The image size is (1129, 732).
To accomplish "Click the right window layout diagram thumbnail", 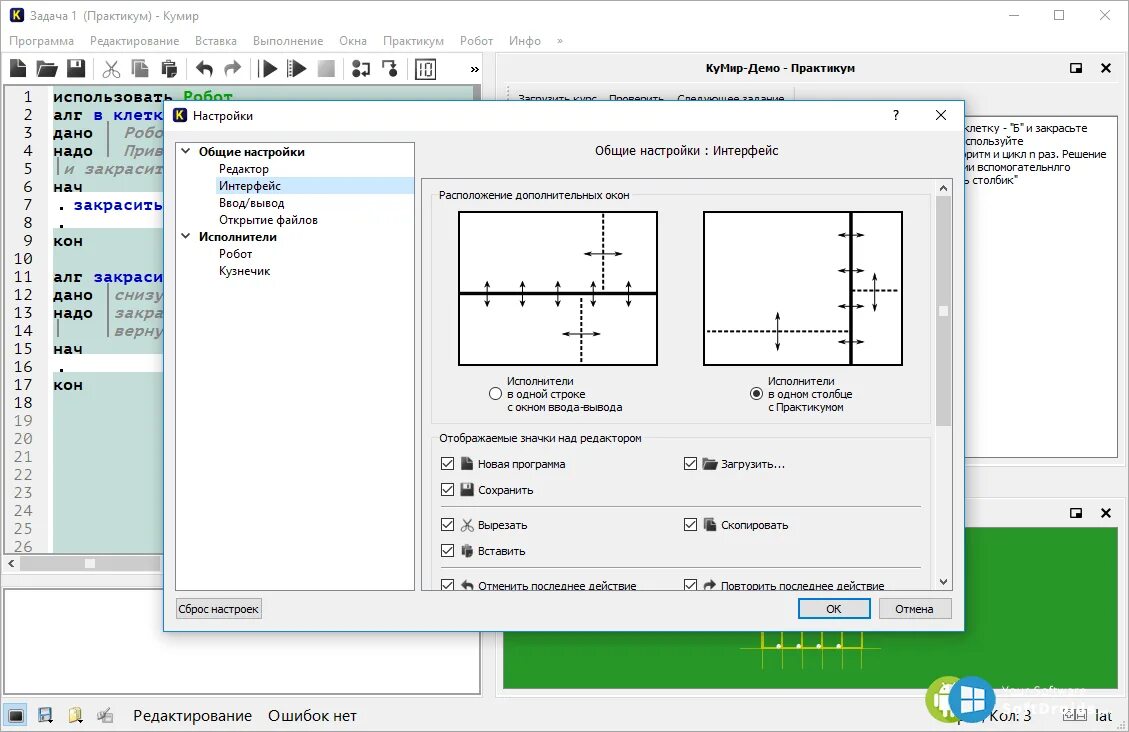I will click(x=803, y=289).
